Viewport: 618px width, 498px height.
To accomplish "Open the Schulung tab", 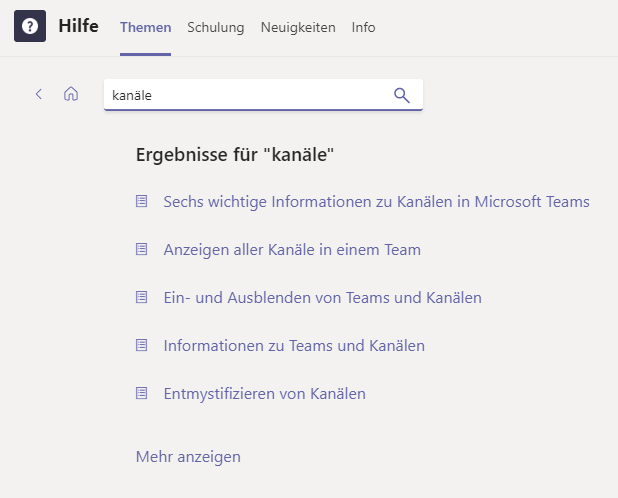I will (x=216, y=28).
